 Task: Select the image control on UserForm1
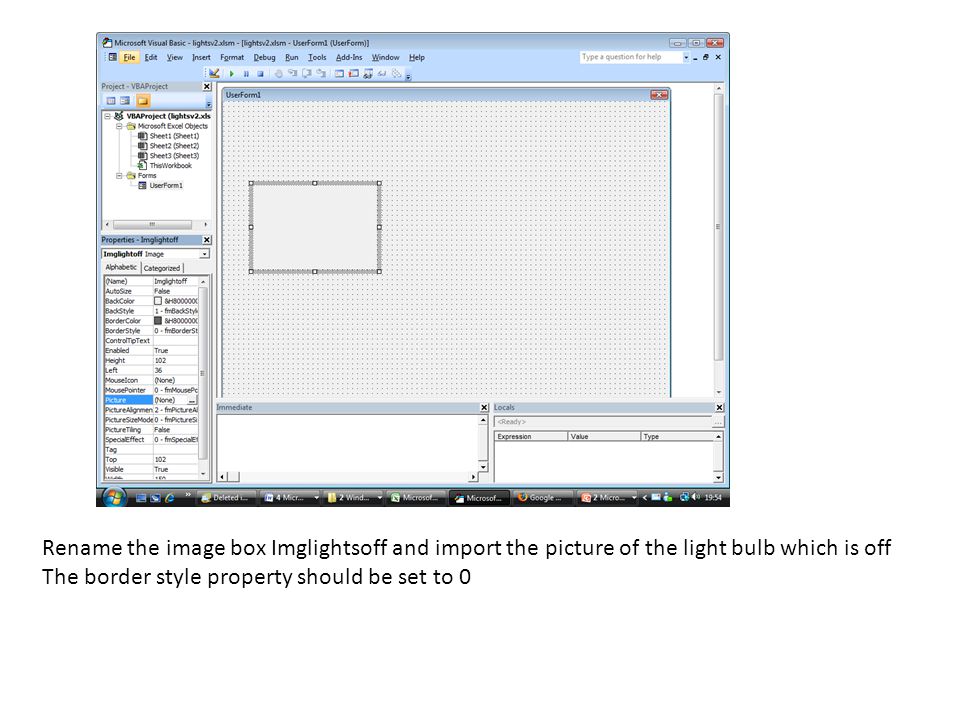(315, 227)
